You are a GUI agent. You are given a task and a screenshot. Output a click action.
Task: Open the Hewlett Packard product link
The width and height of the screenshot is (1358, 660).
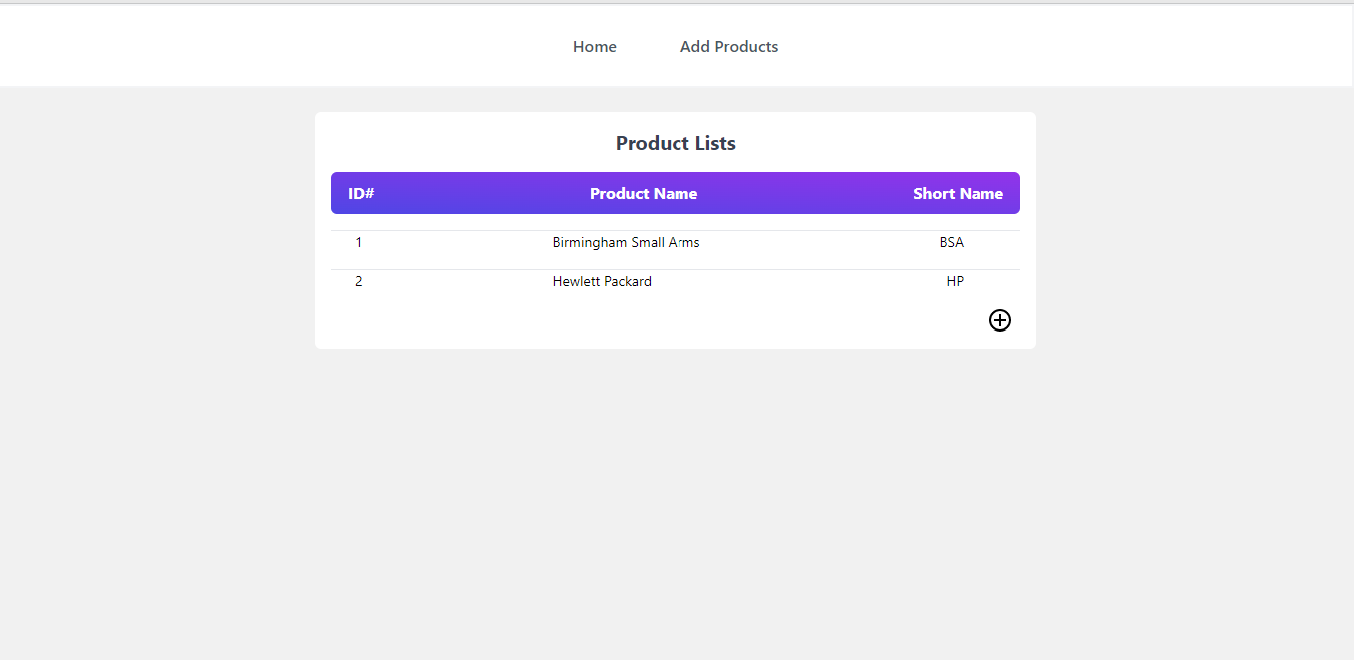pyautogui.click(x=602, y=281)
